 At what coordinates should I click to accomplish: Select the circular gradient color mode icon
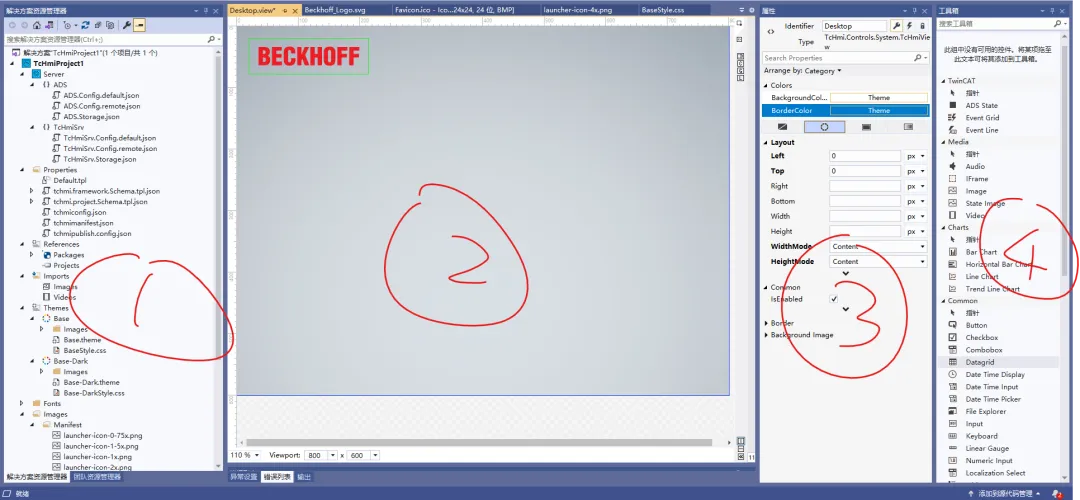(x=824, y=127)
